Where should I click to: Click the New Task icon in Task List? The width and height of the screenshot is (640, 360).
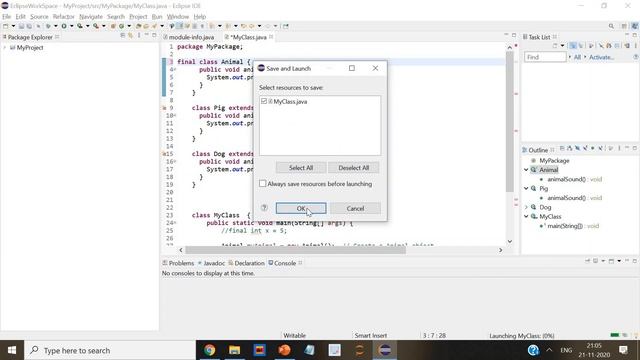click(555, 46)
